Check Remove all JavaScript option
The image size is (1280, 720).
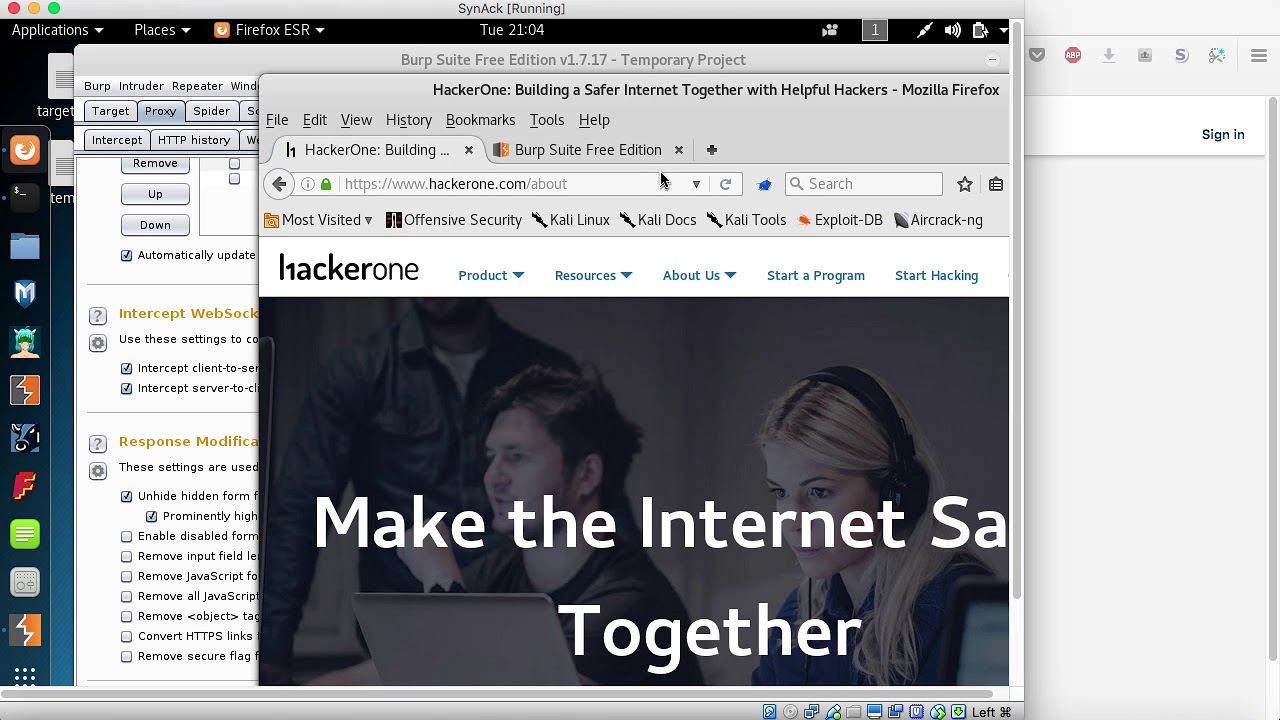tap(126, 596)
